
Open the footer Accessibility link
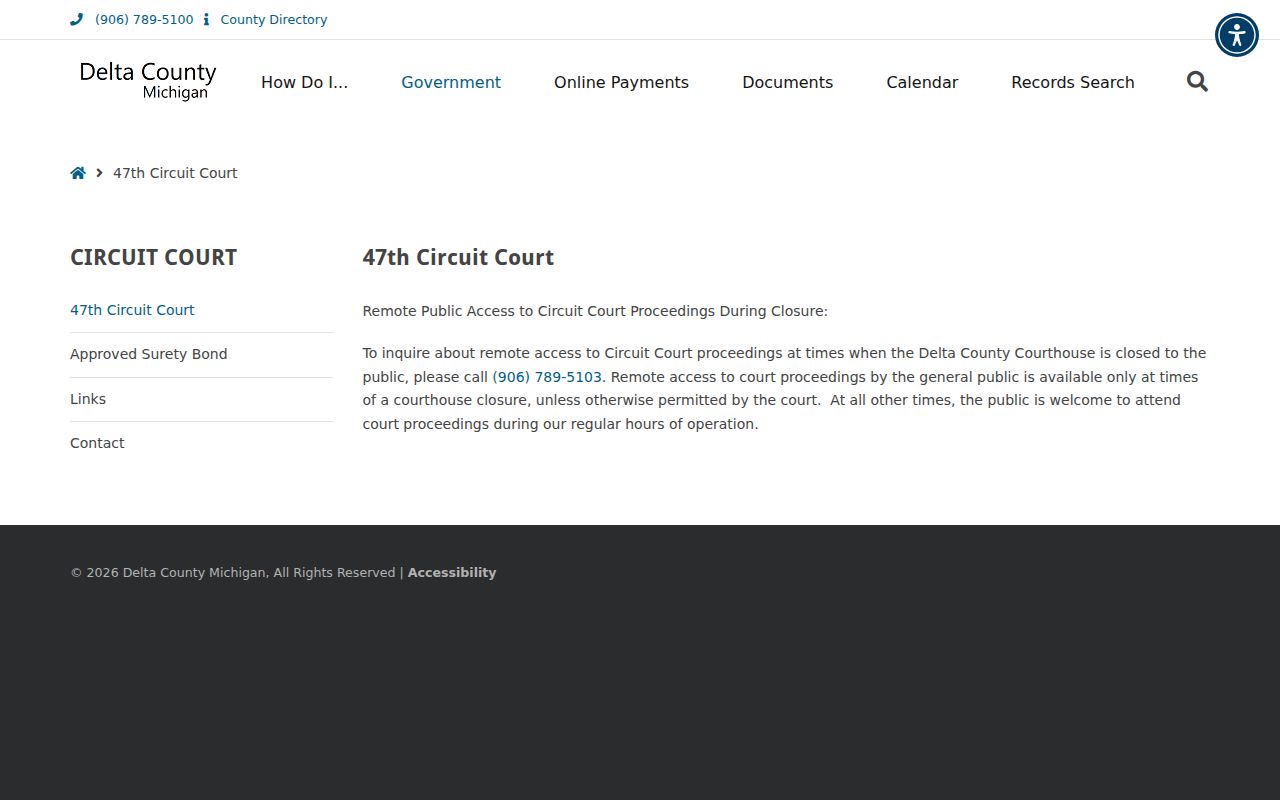[452, 573]
